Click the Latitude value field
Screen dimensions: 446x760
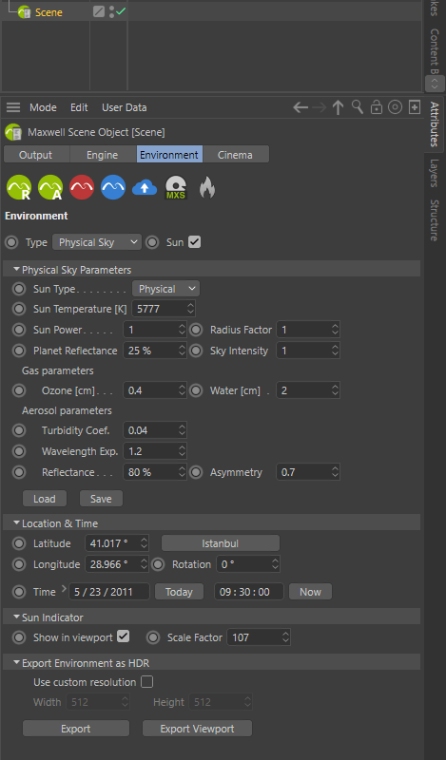(117, 543)
